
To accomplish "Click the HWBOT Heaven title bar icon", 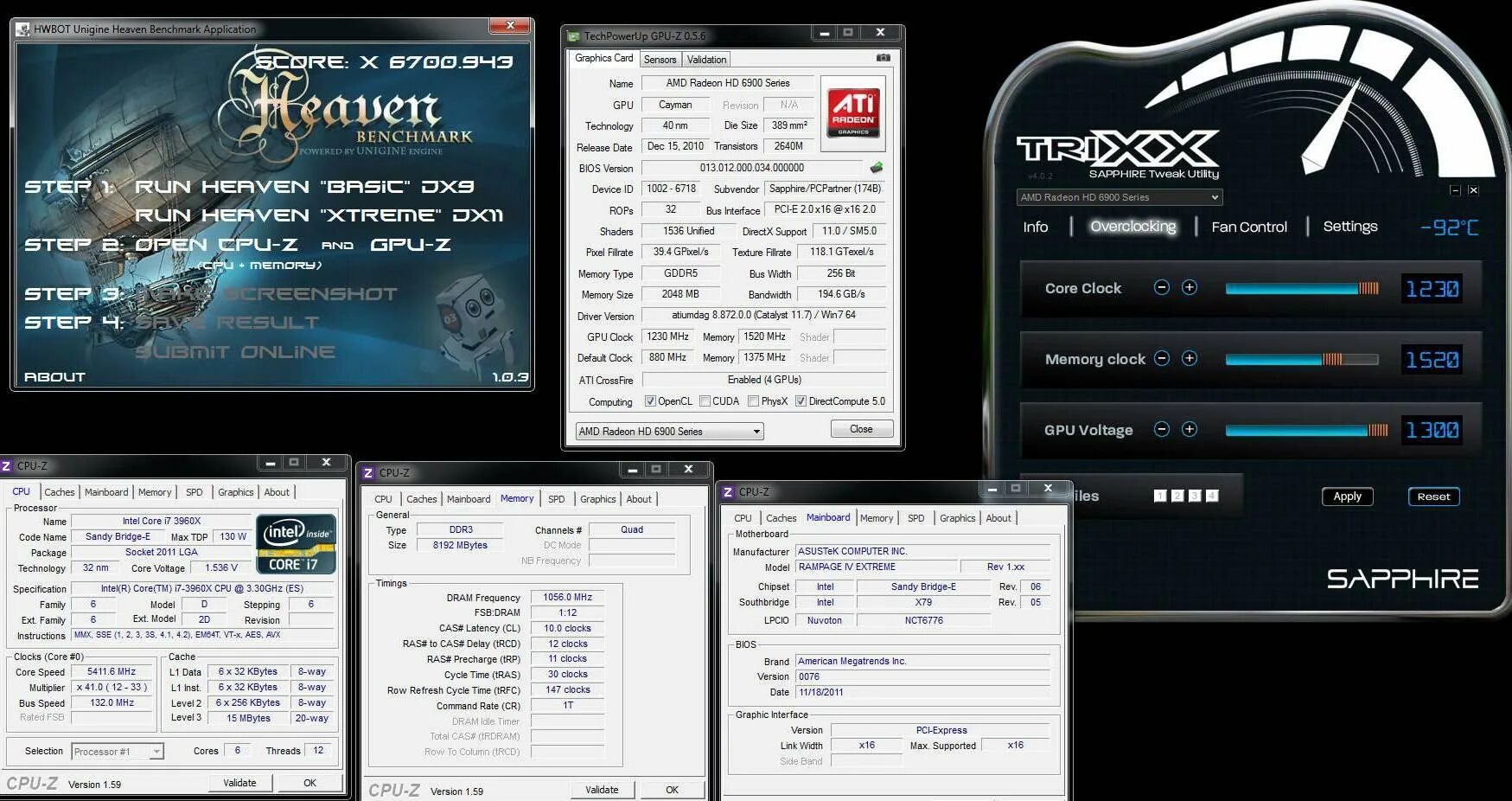I will pyautogui.click(x=23, y=29).
